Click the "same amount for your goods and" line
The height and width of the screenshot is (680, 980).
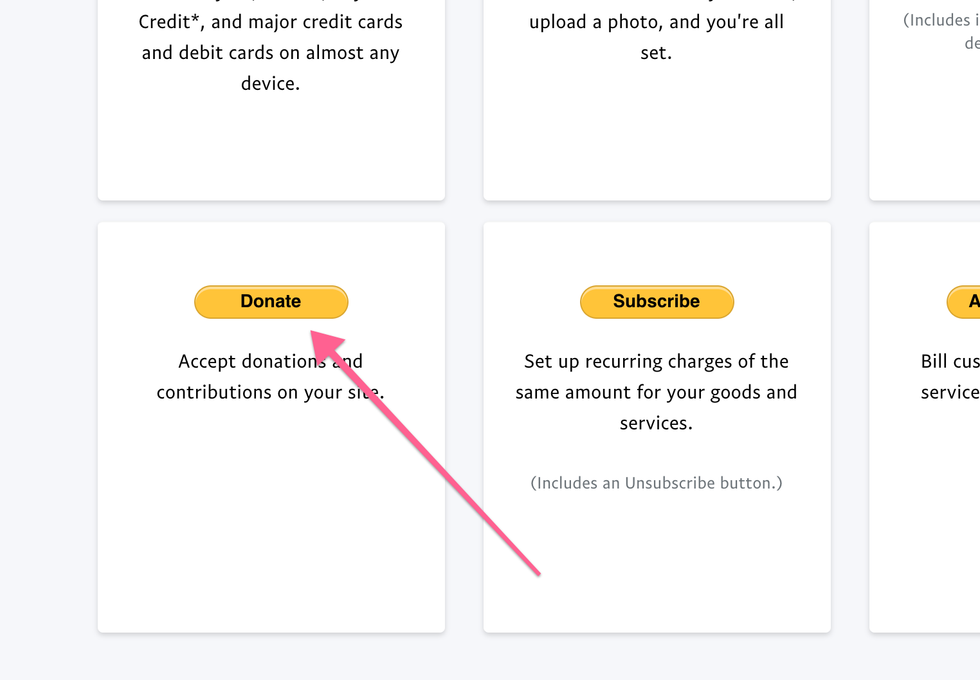(x=656, y=392)
